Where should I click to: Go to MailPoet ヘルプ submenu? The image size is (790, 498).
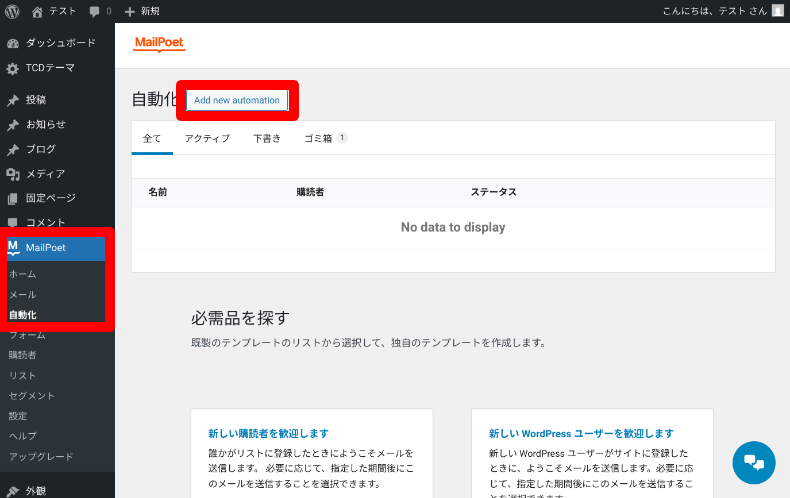[22, 436]
